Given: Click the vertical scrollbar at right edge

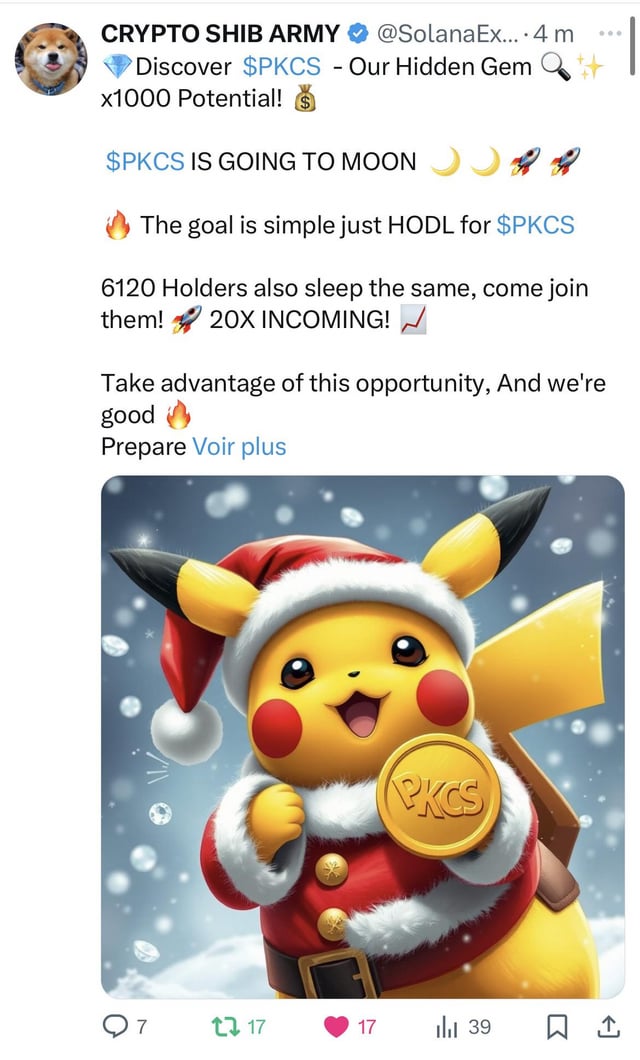Looking at the screenshot, I should click(x=633, y=44).
